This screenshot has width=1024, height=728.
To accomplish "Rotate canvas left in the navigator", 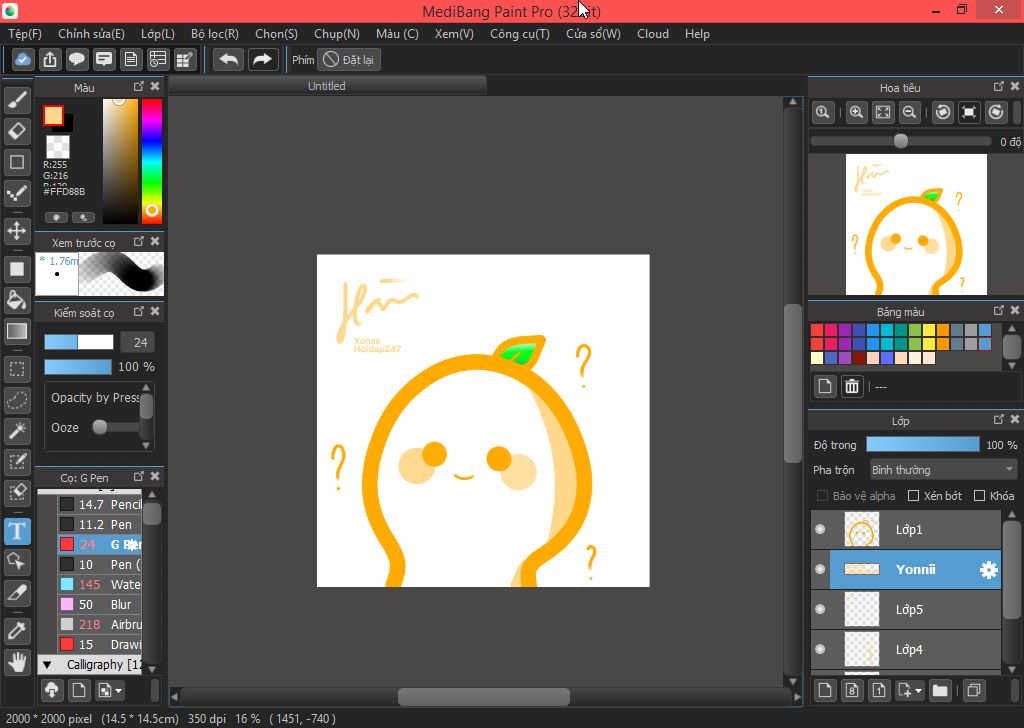I will (942, 112).
